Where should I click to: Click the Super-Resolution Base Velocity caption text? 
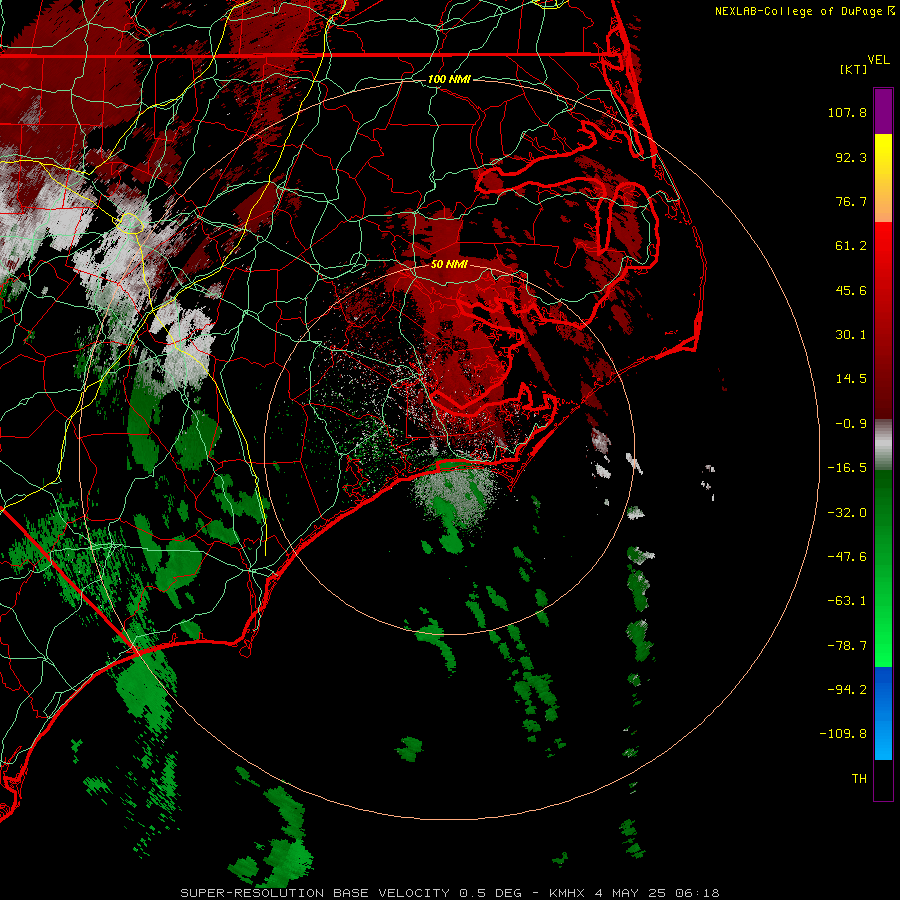pyautogui.click(x=450, y=893)
